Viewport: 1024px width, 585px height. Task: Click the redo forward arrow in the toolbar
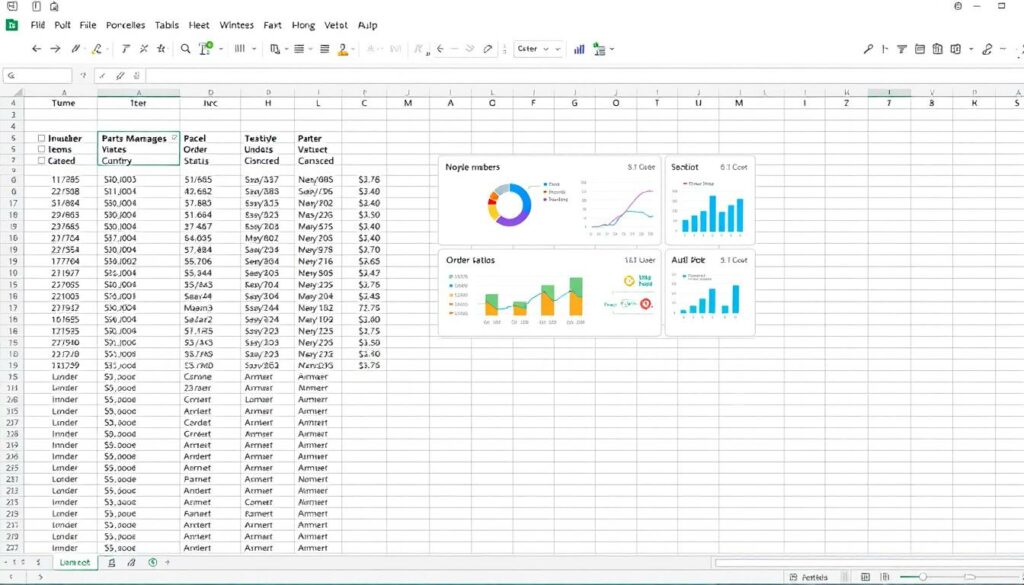(56, 49)
